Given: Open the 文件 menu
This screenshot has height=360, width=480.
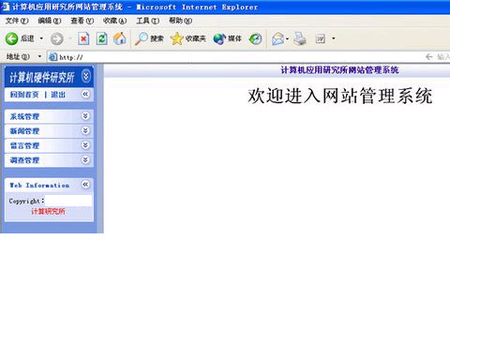Looking at the screenshot, I should (x=17, y=21).
